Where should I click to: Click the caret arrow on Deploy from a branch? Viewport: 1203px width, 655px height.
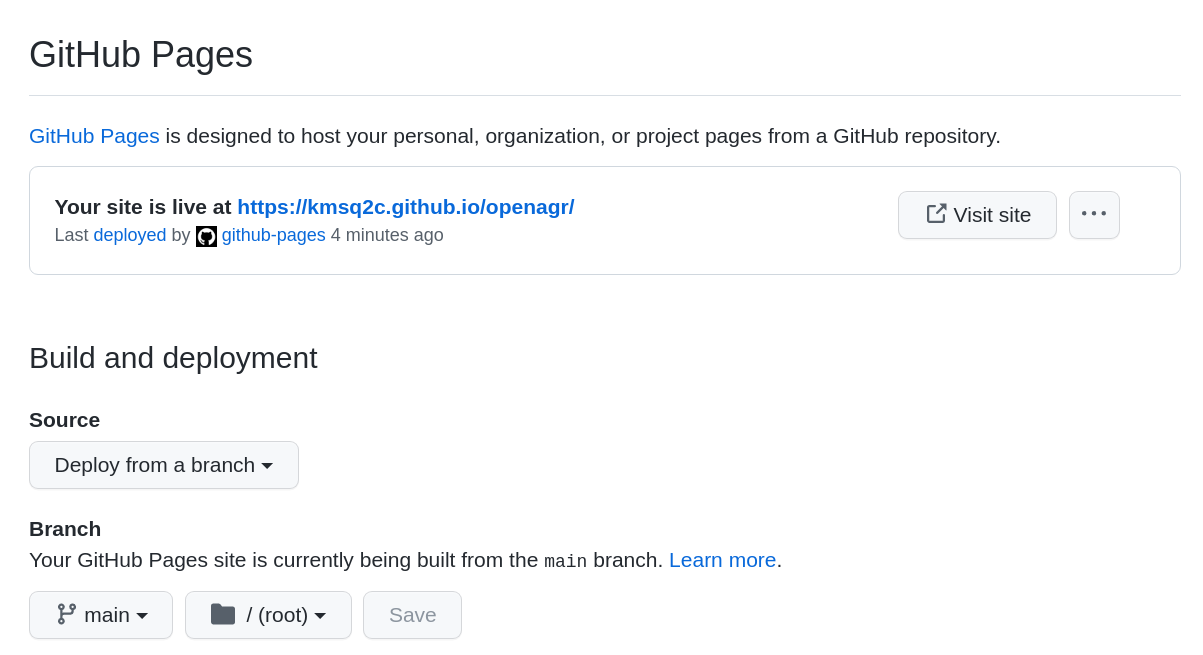coord(267,466)
